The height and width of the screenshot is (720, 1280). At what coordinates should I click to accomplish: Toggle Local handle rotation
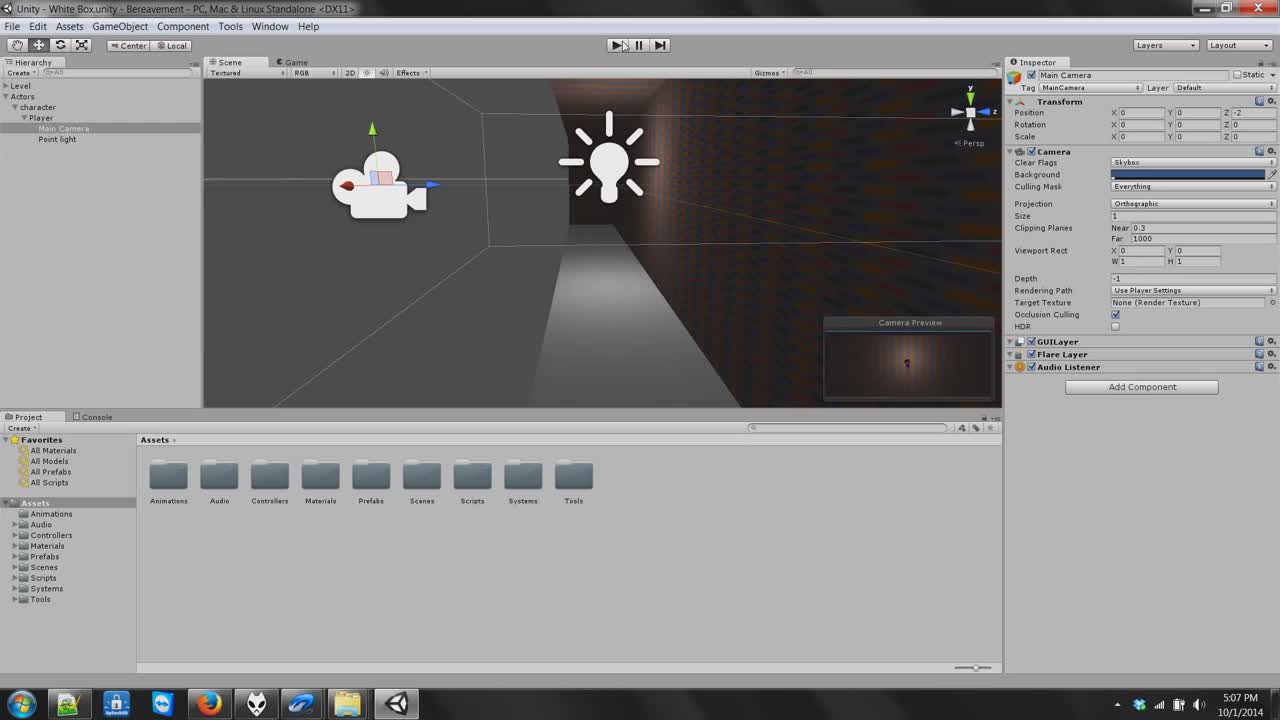pos(171,45)
